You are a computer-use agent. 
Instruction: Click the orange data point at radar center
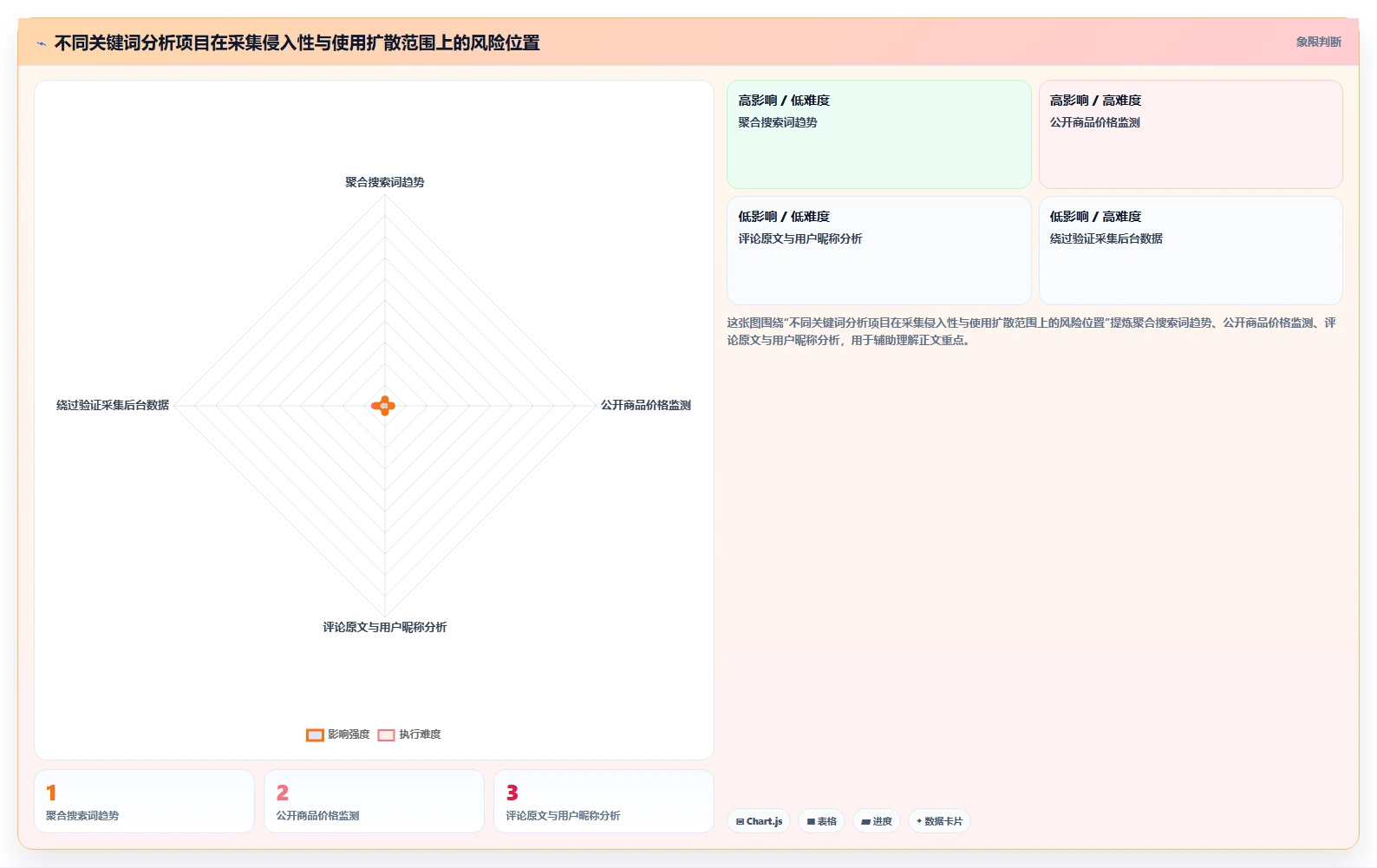383,406
